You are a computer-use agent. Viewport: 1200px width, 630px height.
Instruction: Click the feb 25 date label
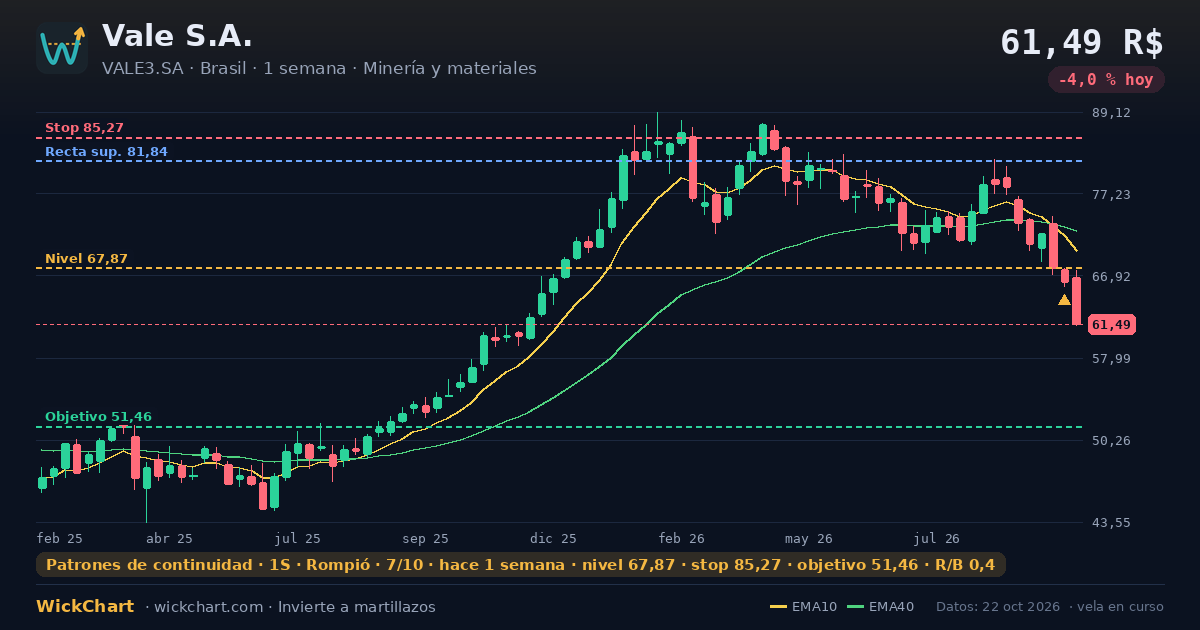point(59,538)
